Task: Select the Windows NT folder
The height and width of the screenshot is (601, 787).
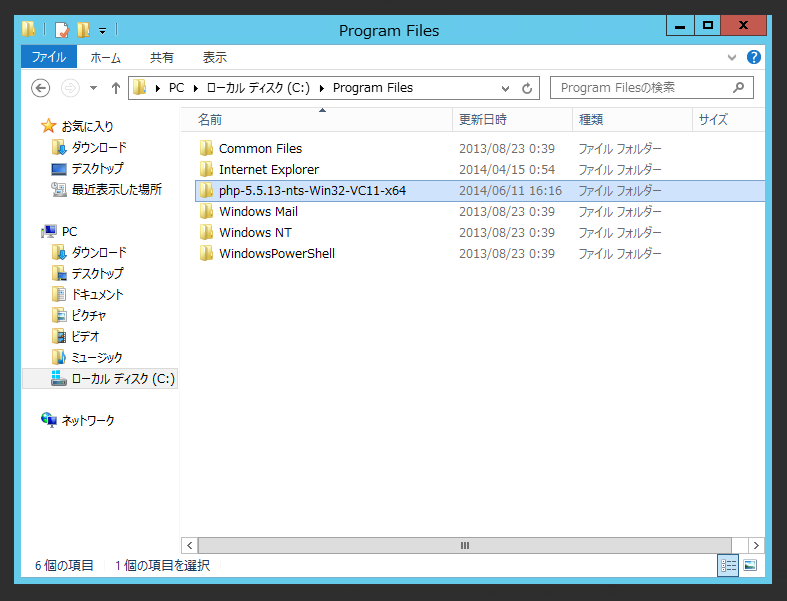Action: point(255,233)
